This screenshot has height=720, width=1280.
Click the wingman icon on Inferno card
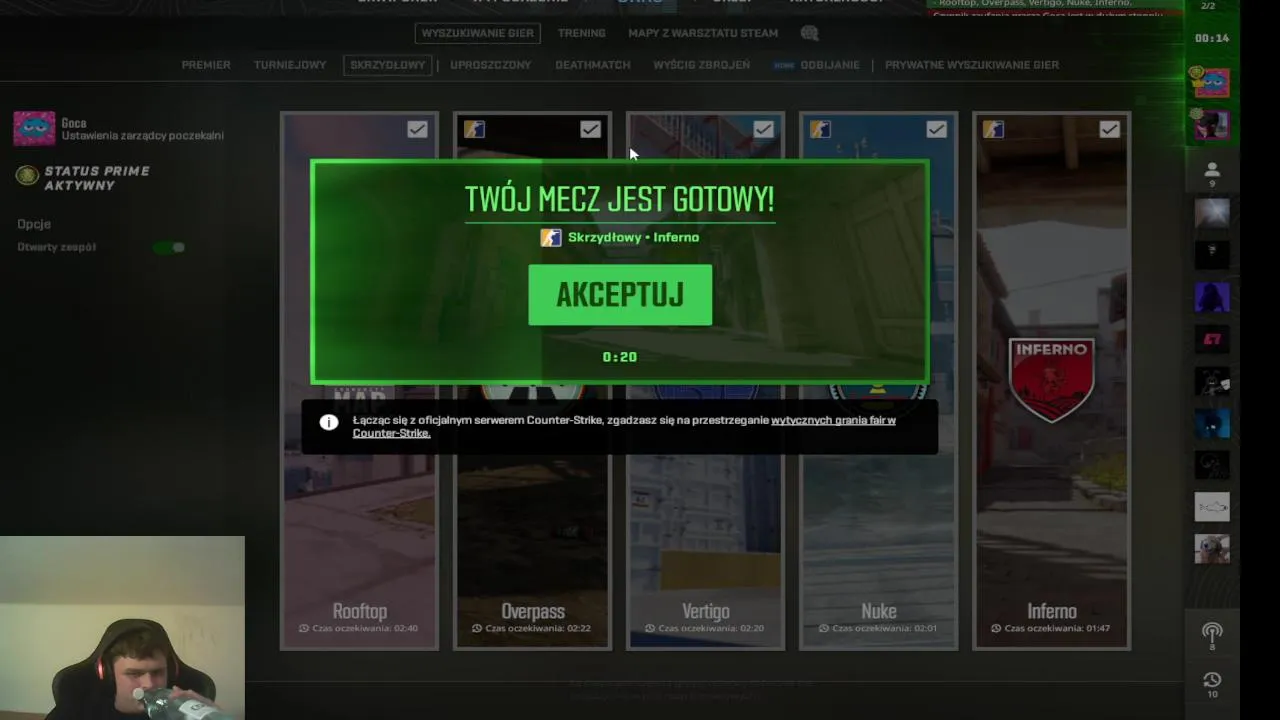point(993,129)
